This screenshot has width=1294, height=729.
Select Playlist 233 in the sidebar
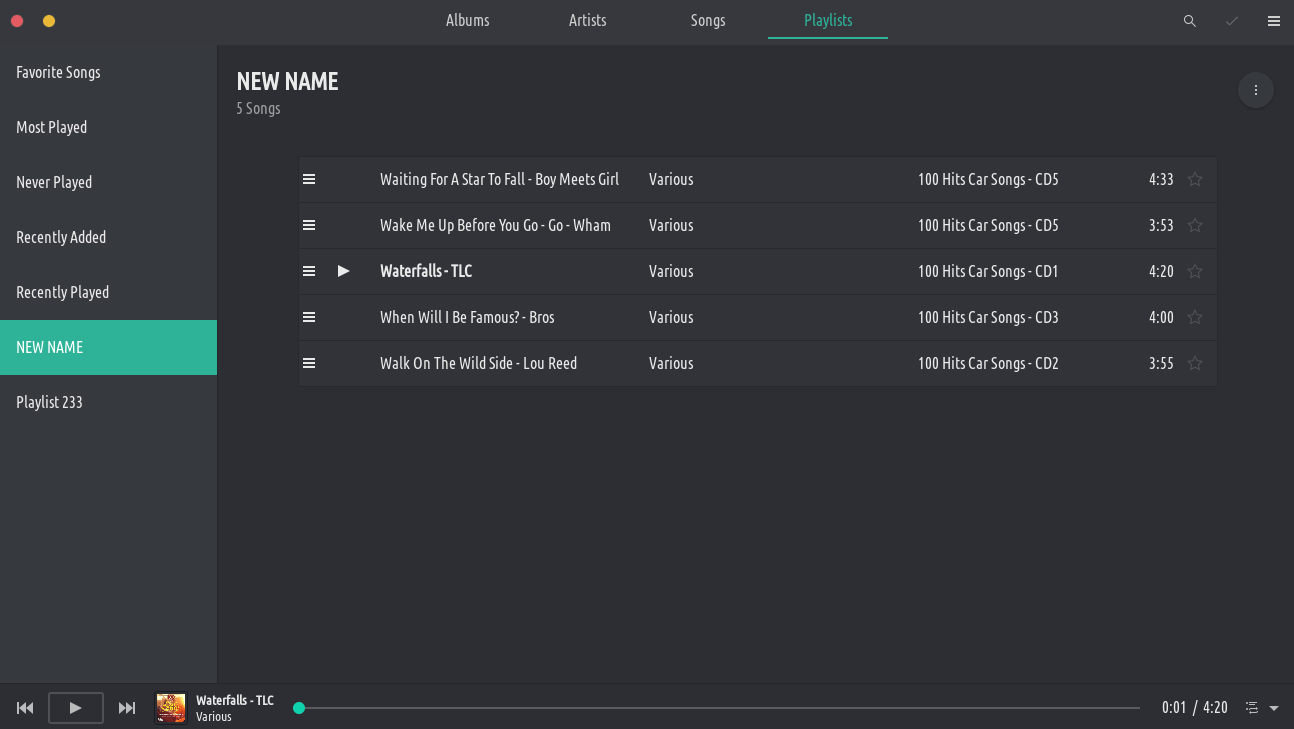point(50,402)
